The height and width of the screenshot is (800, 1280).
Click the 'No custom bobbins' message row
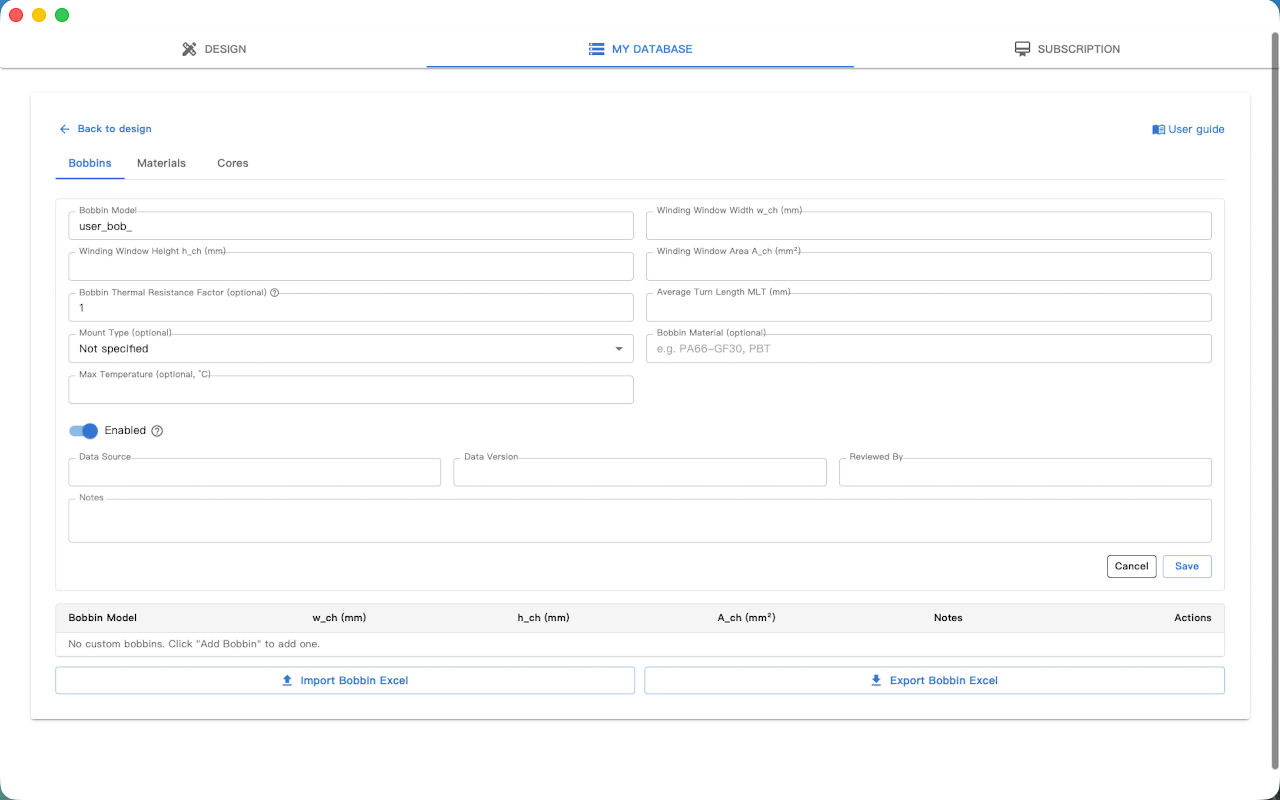(640, 644)
